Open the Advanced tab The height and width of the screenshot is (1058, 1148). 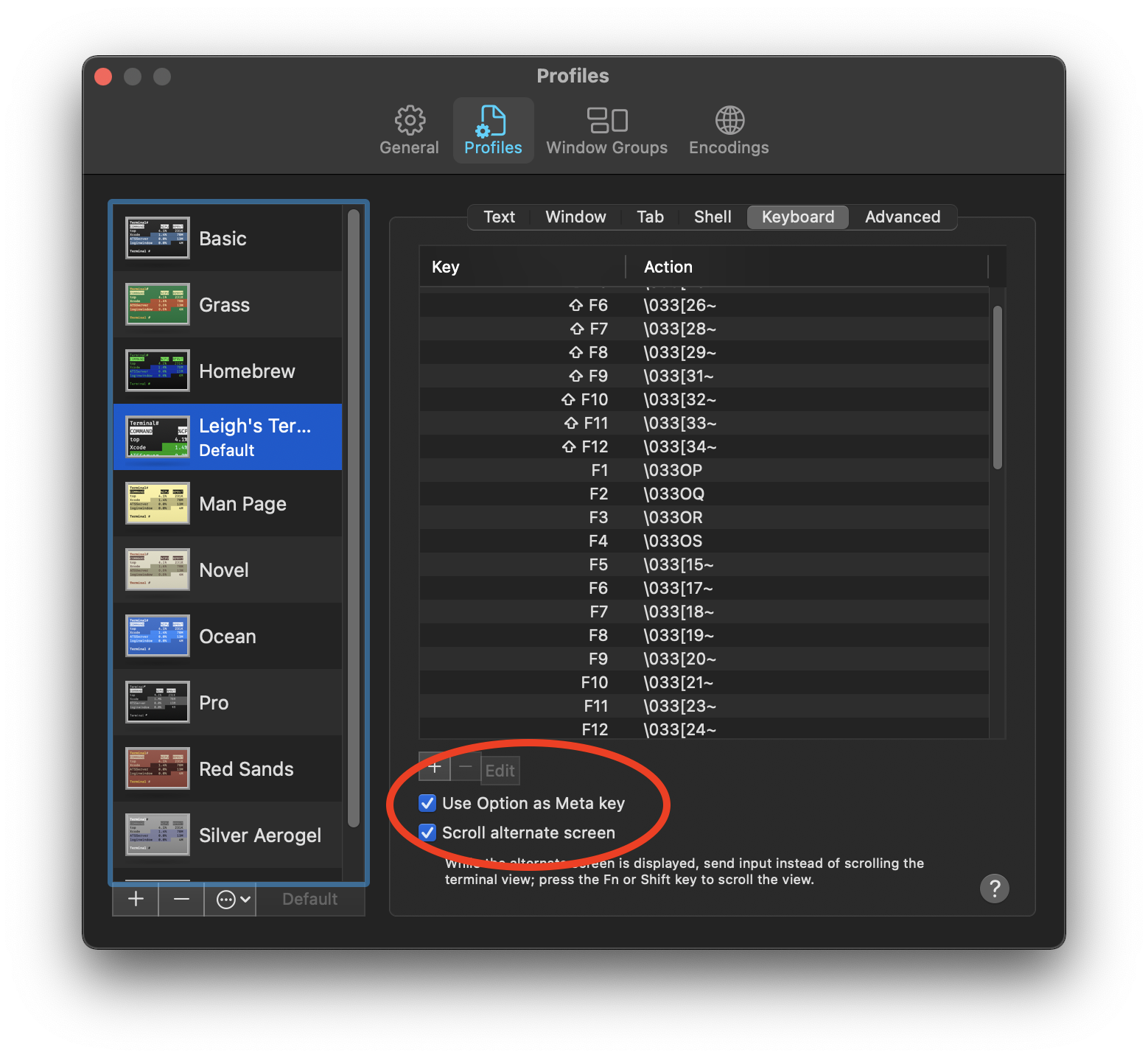point(903,217)
